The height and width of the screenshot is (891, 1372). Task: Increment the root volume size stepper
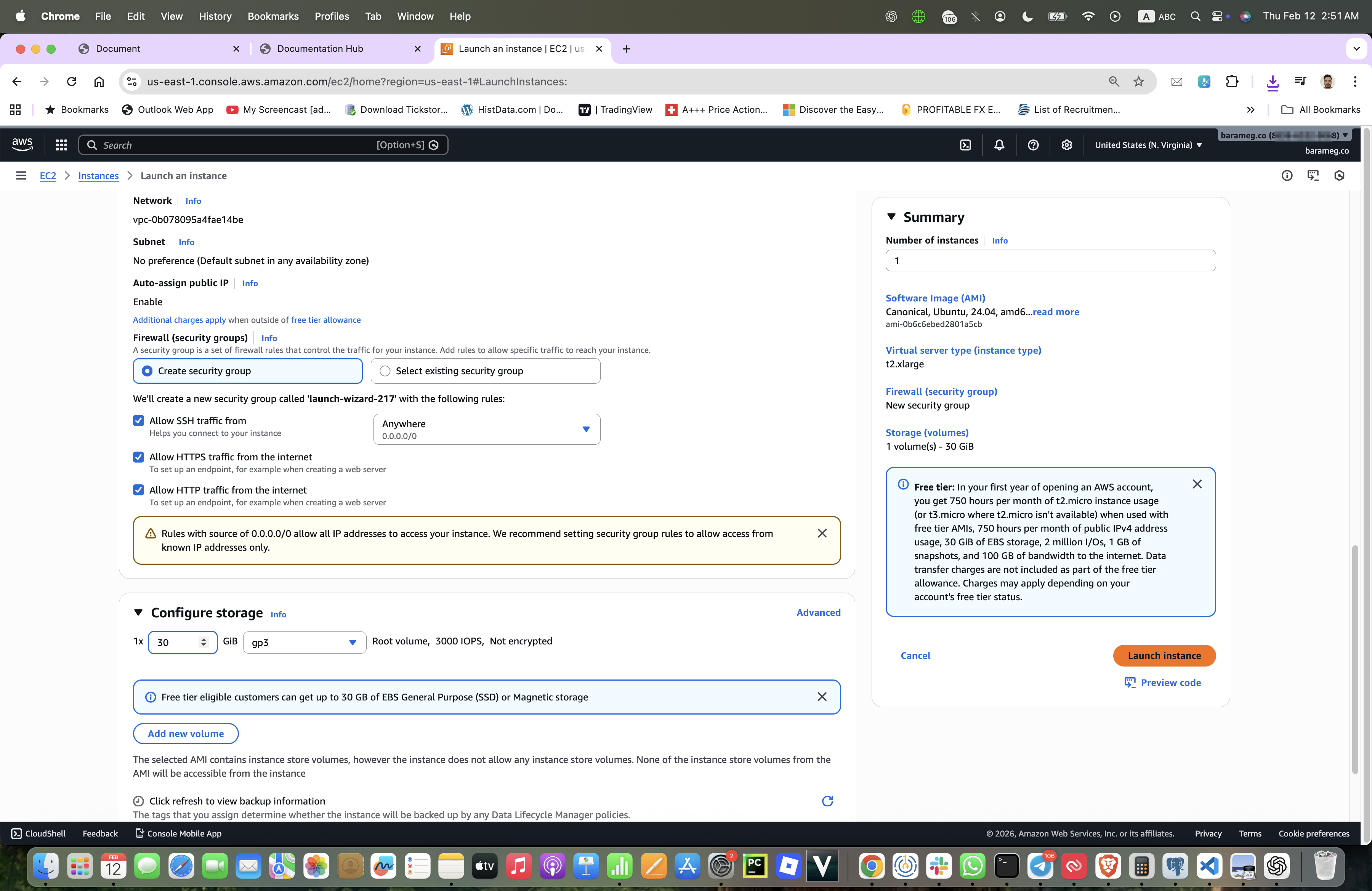click(x=204, y=639)
